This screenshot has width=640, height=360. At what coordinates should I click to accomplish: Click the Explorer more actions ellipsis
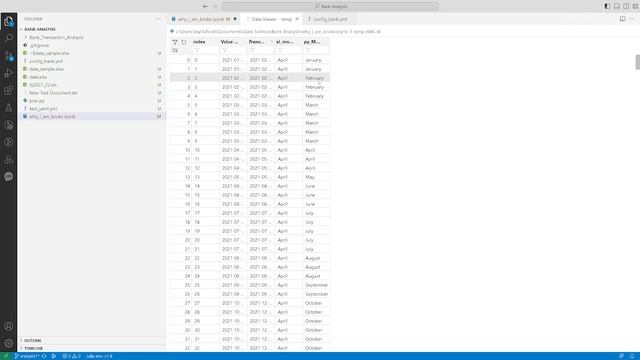coord(158,19)
